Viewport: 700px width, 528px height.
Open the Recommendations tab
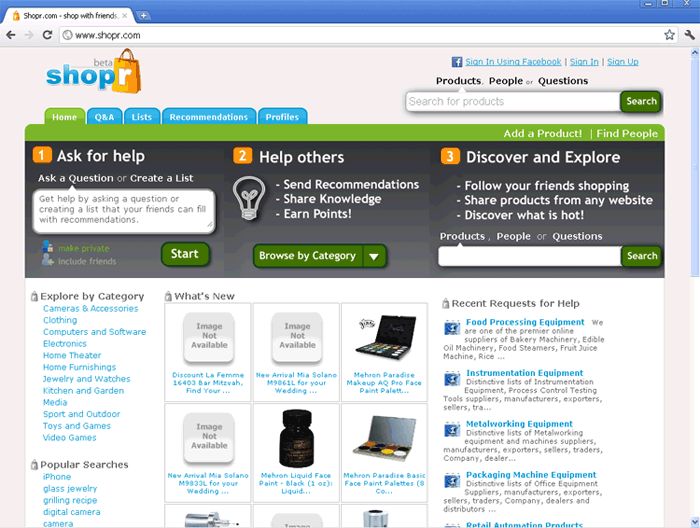click(x=208, y=117)
